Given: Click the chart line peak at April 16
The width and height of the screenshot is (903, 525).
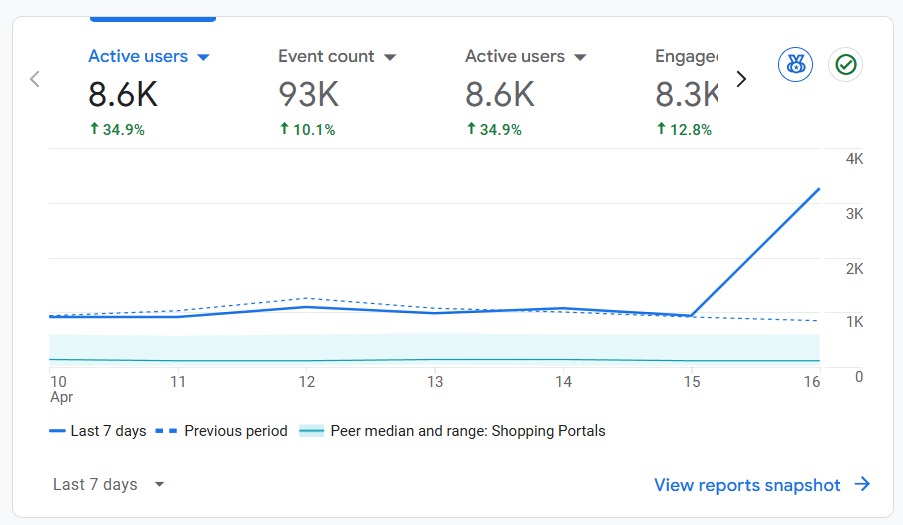Looking at the screenshot, I should point(819,189).
